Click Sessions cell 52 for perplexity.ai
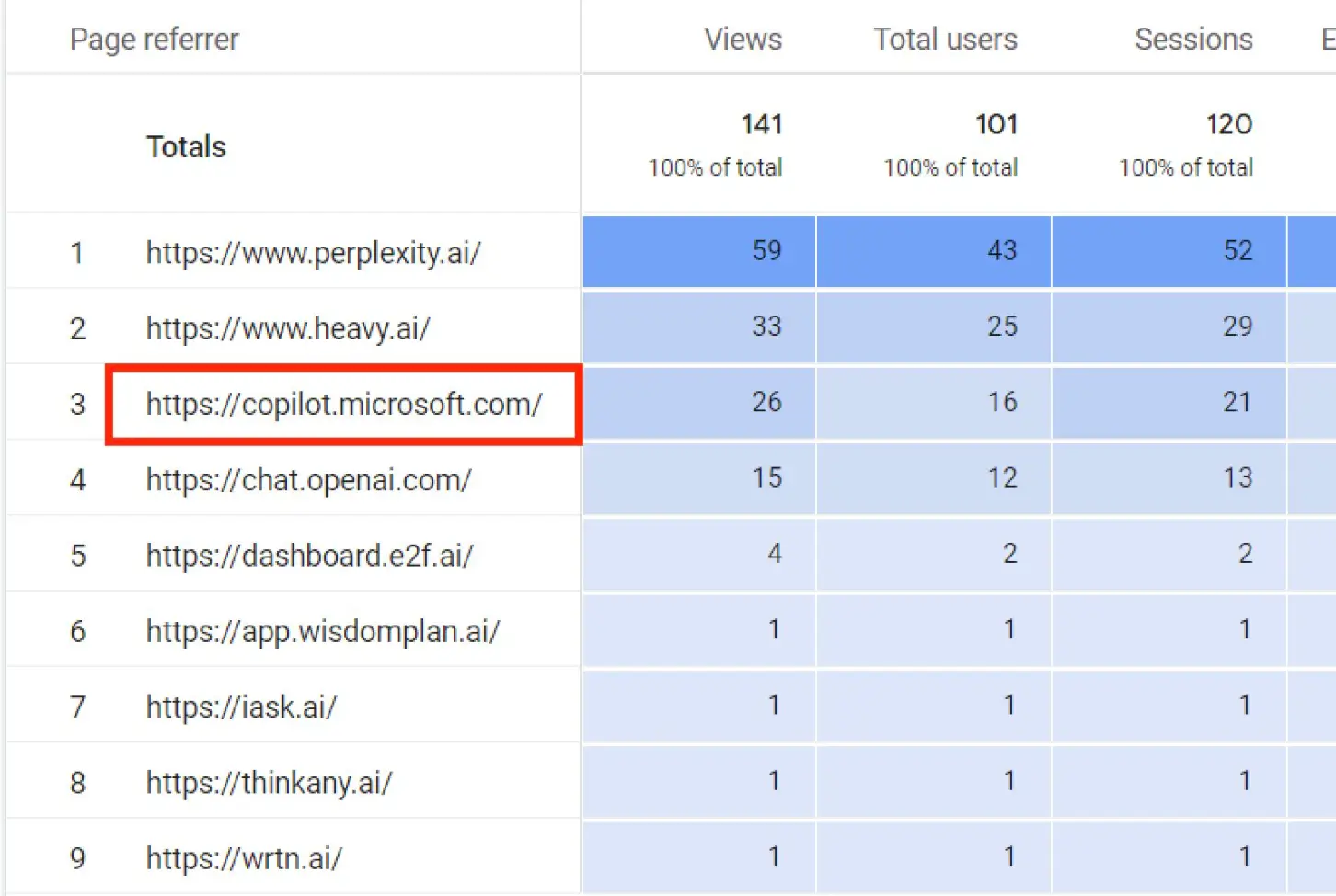The height and width of the screenshot is (896, 1336). coord(1169,251)
